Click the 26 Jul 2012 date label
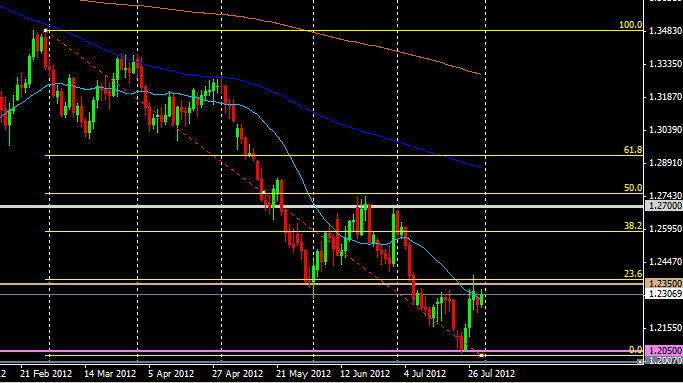 (491, 373)
